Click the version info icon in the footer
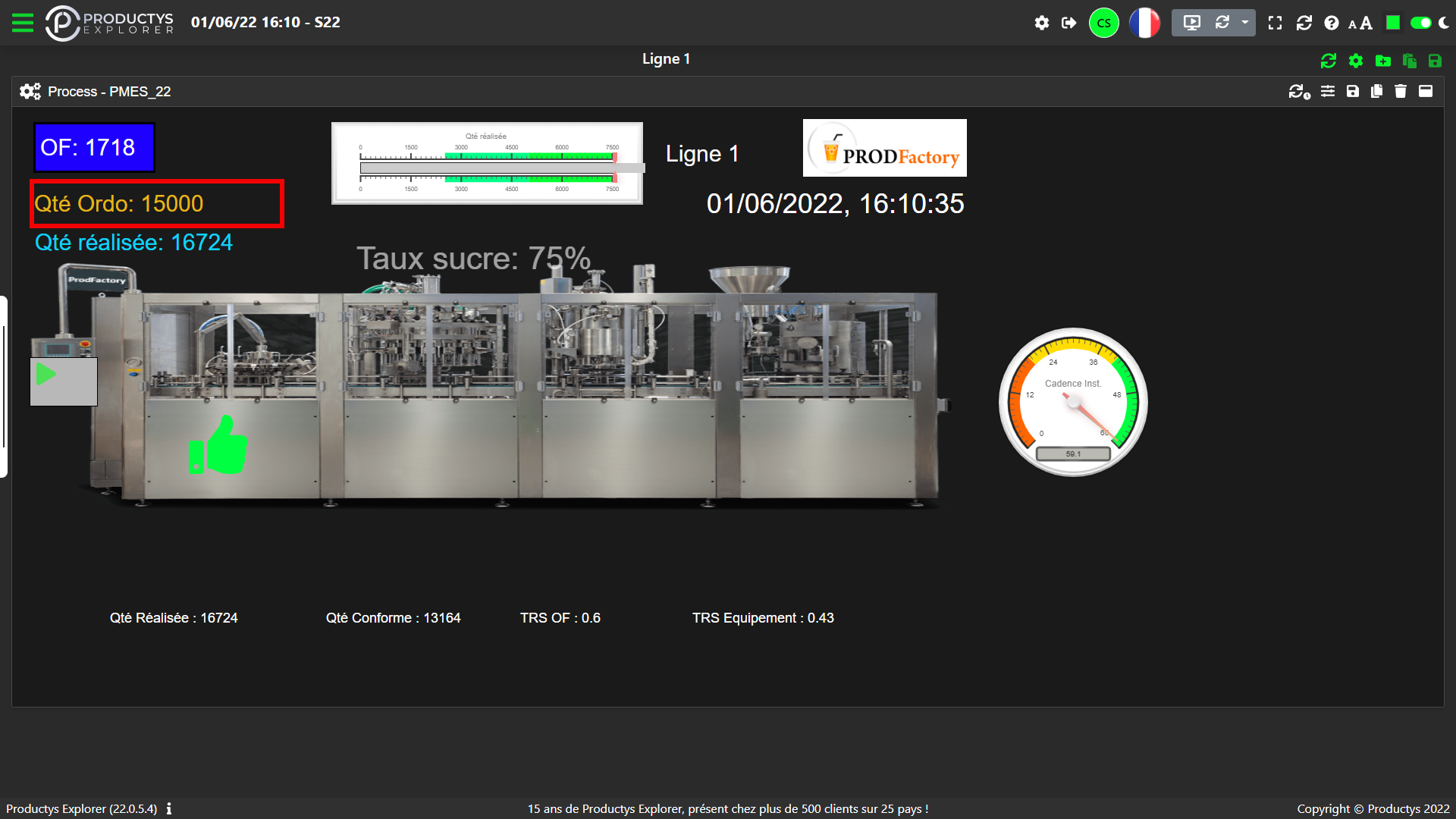Viewport: 1456px width, 819px height. pyautogui.click(x=169, y=808)
